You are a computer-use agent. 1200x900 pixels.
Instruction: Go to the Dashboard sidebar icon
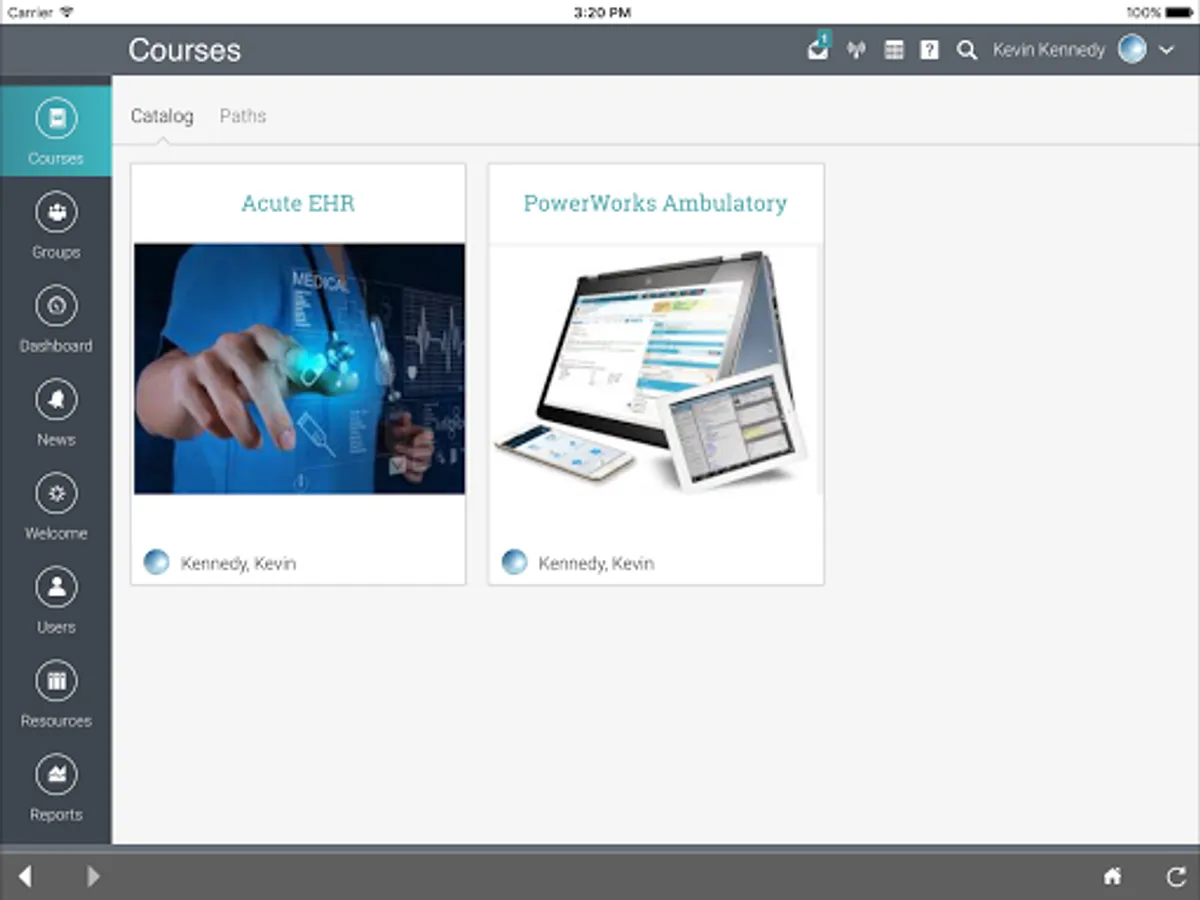pyautogui.click(x=56, y=306)
